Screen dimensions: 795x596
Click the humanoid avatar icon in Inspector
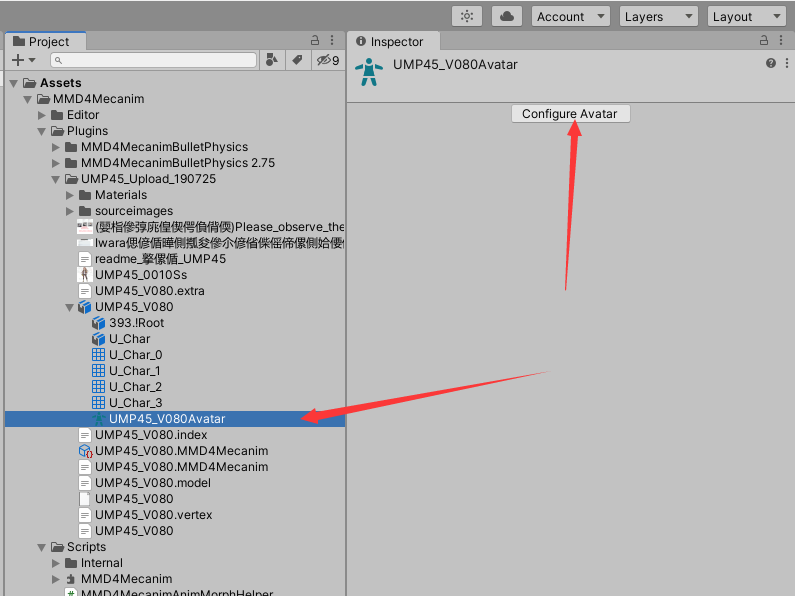tap(370, 72)
